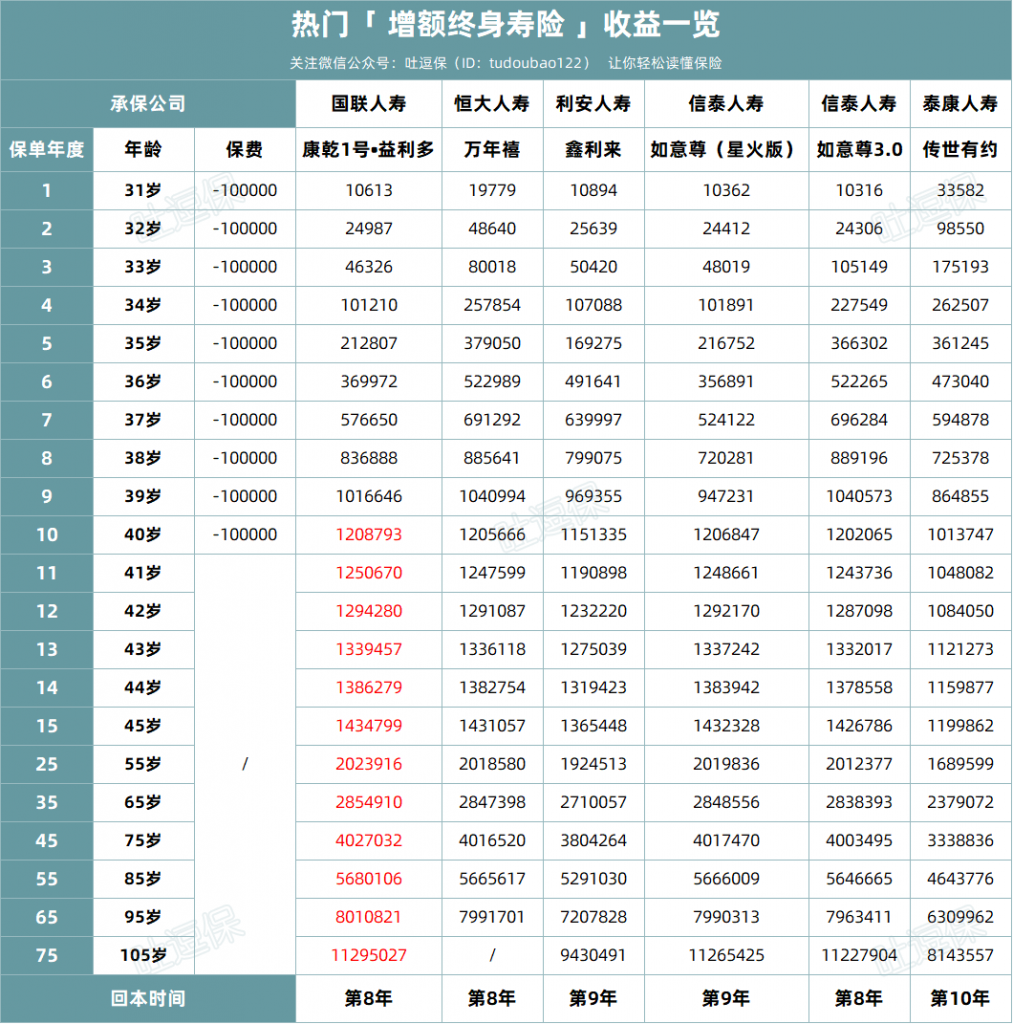Click 第10年 in the payback row
The height and width of the screenshot is (1024, 1013).
click(x=960, y=999)
